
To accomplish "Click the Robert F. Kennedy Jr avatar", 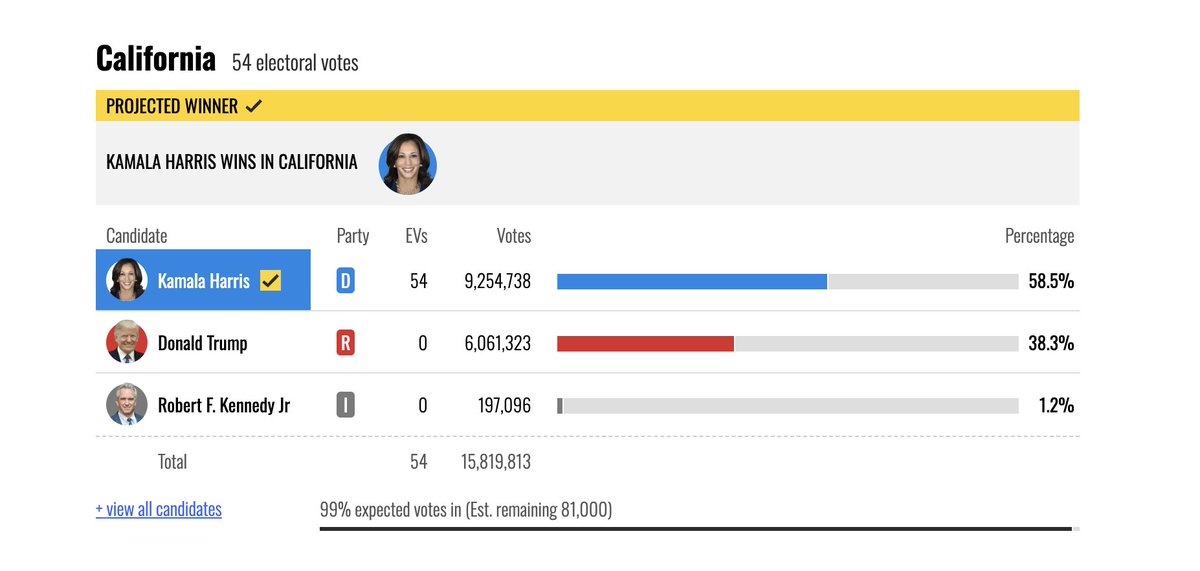I will click(127, 405).
